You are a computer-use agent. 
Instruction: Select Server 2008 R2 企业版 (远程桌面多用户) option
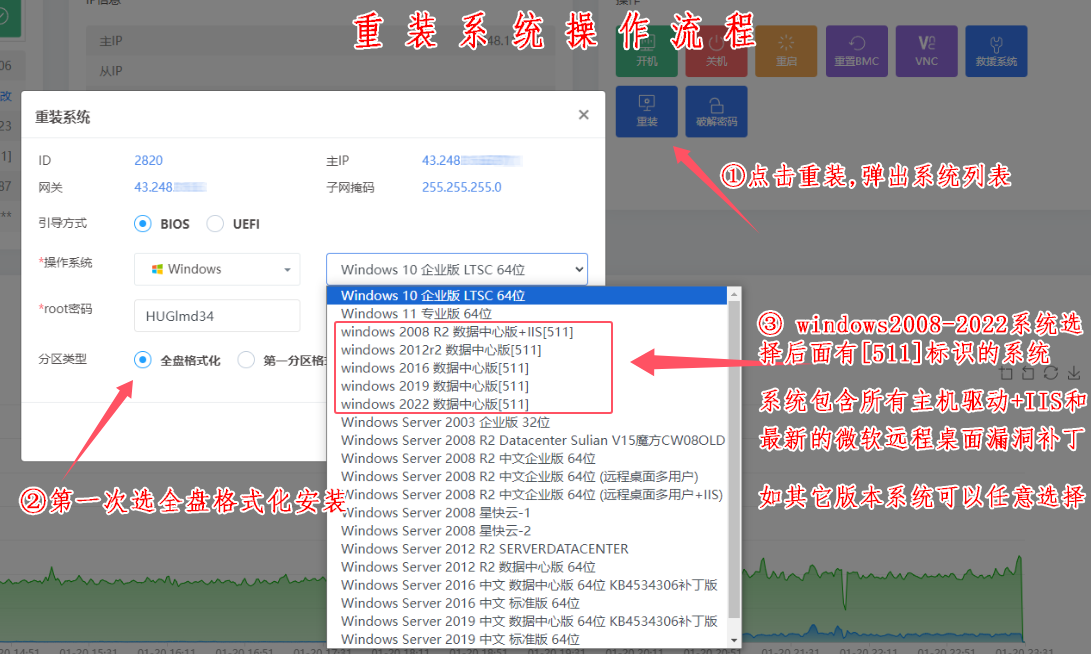pyautogui.click(x=527, y=477)
